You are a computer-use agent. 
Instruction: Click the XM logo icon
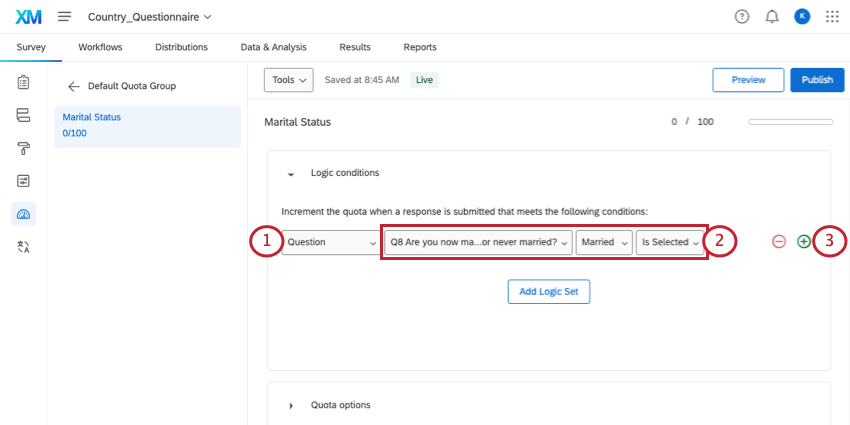[x=28, y=17]
